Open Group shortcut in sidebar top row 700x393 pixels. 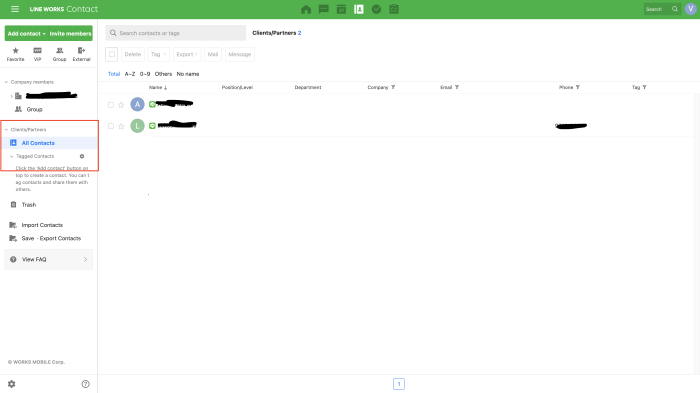[59, 54]
